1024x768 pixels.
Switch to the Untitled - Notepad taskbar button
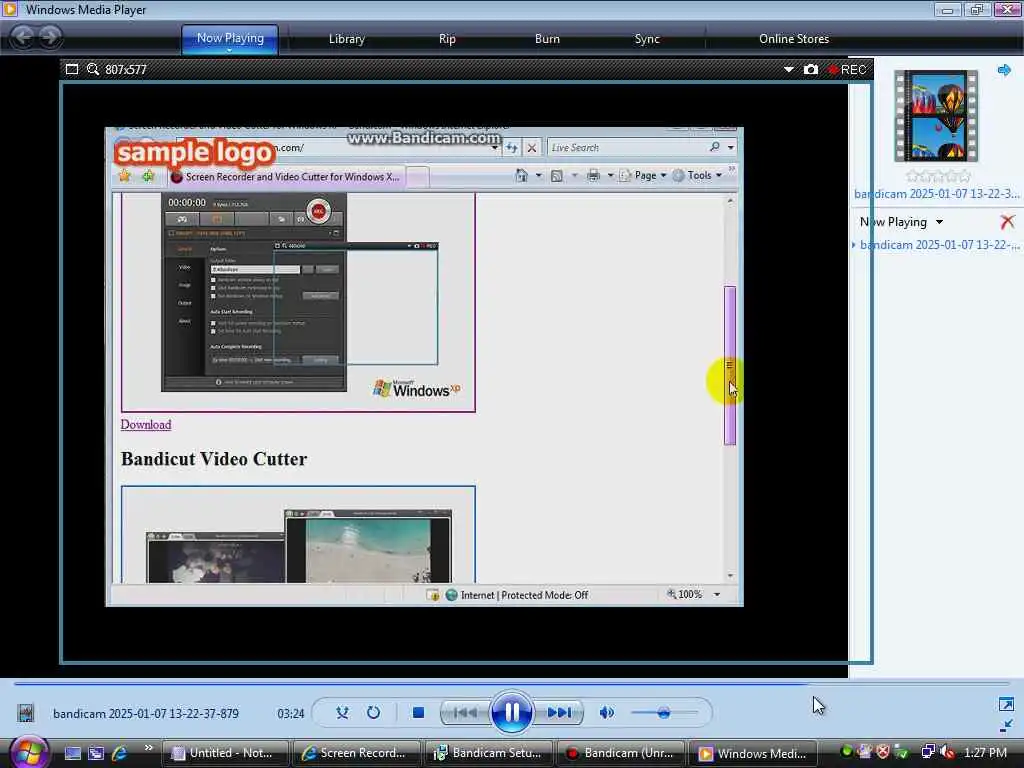tap(225, 753)
